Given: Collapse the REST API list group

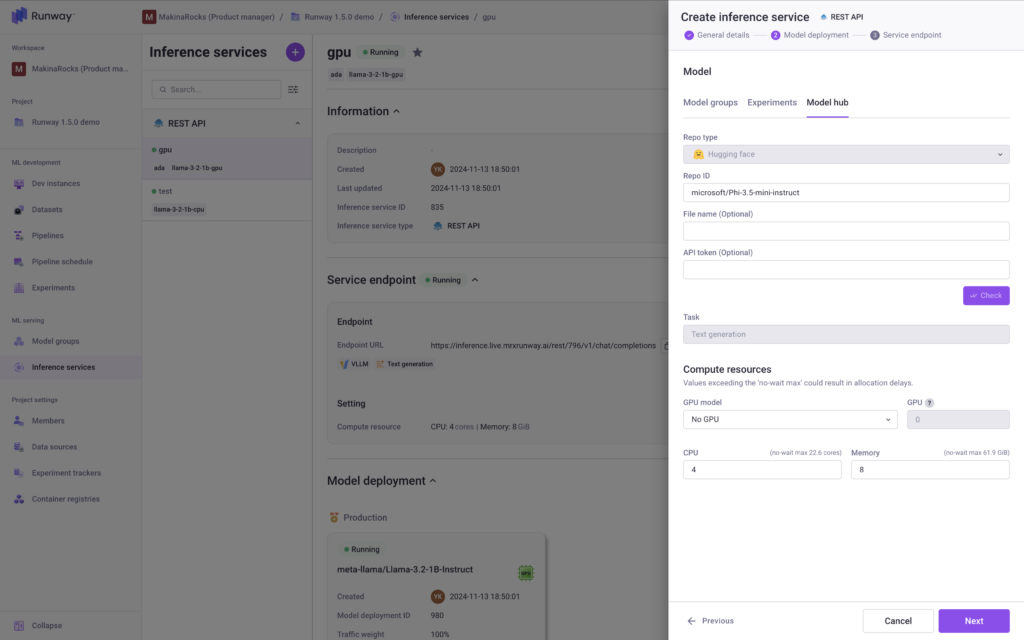Looking at the screenshot, I should pyautogui.click(x=297, y=124).
